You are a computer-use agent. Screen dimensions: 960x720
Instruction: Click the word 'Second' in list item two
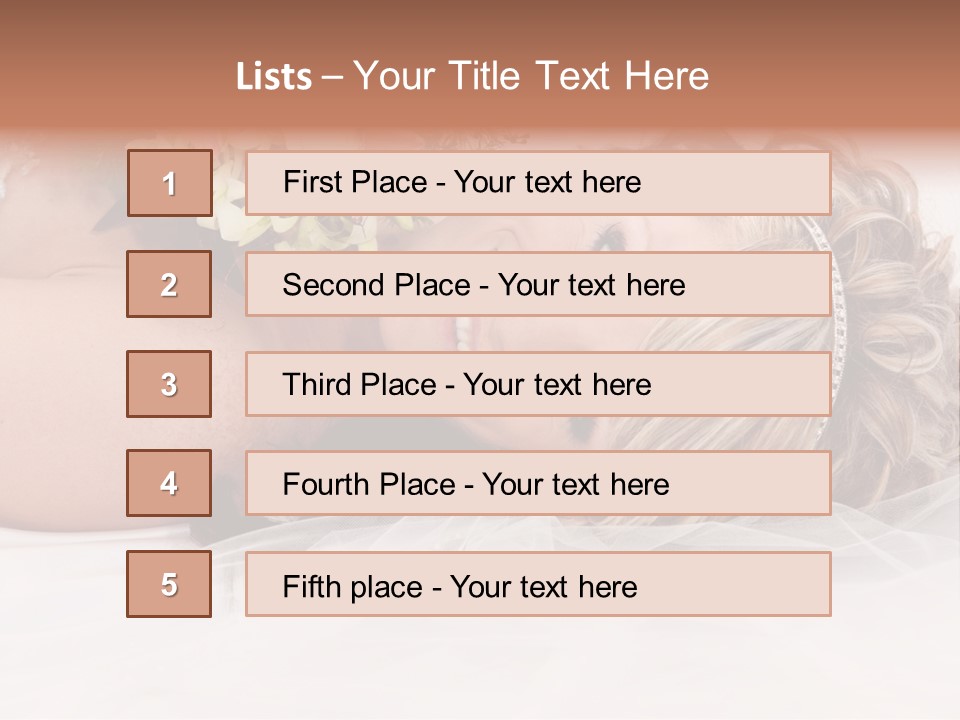coord(334,285)
